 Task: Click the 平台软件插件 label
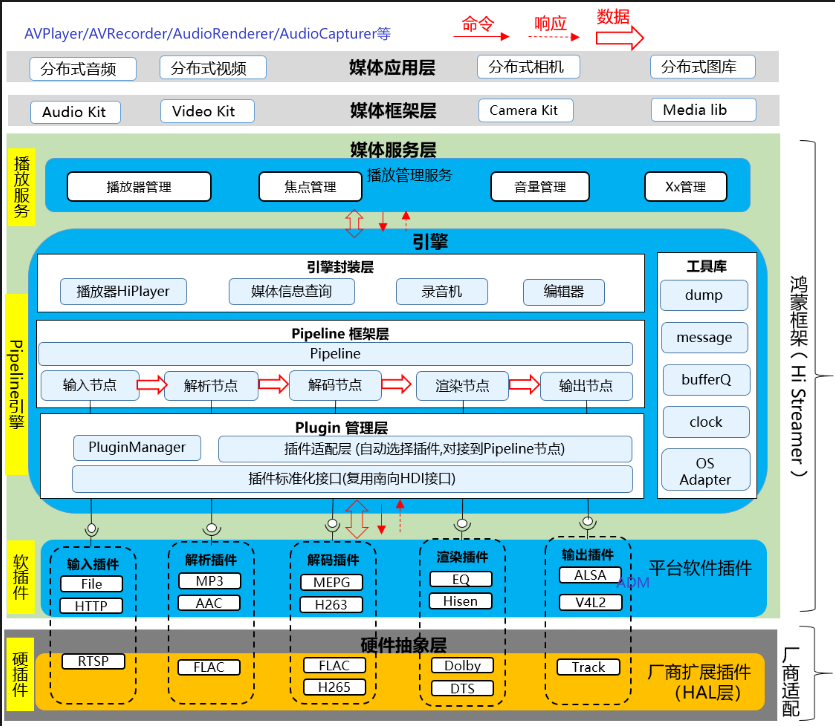[700, 568]
